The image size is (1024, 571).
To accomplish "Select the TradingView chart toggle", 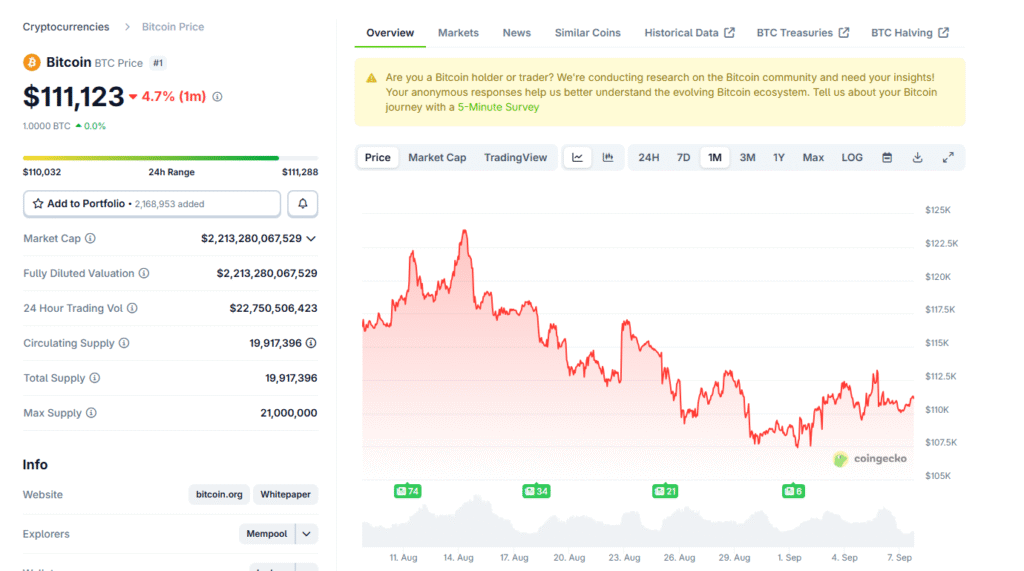I will (515, 157).
